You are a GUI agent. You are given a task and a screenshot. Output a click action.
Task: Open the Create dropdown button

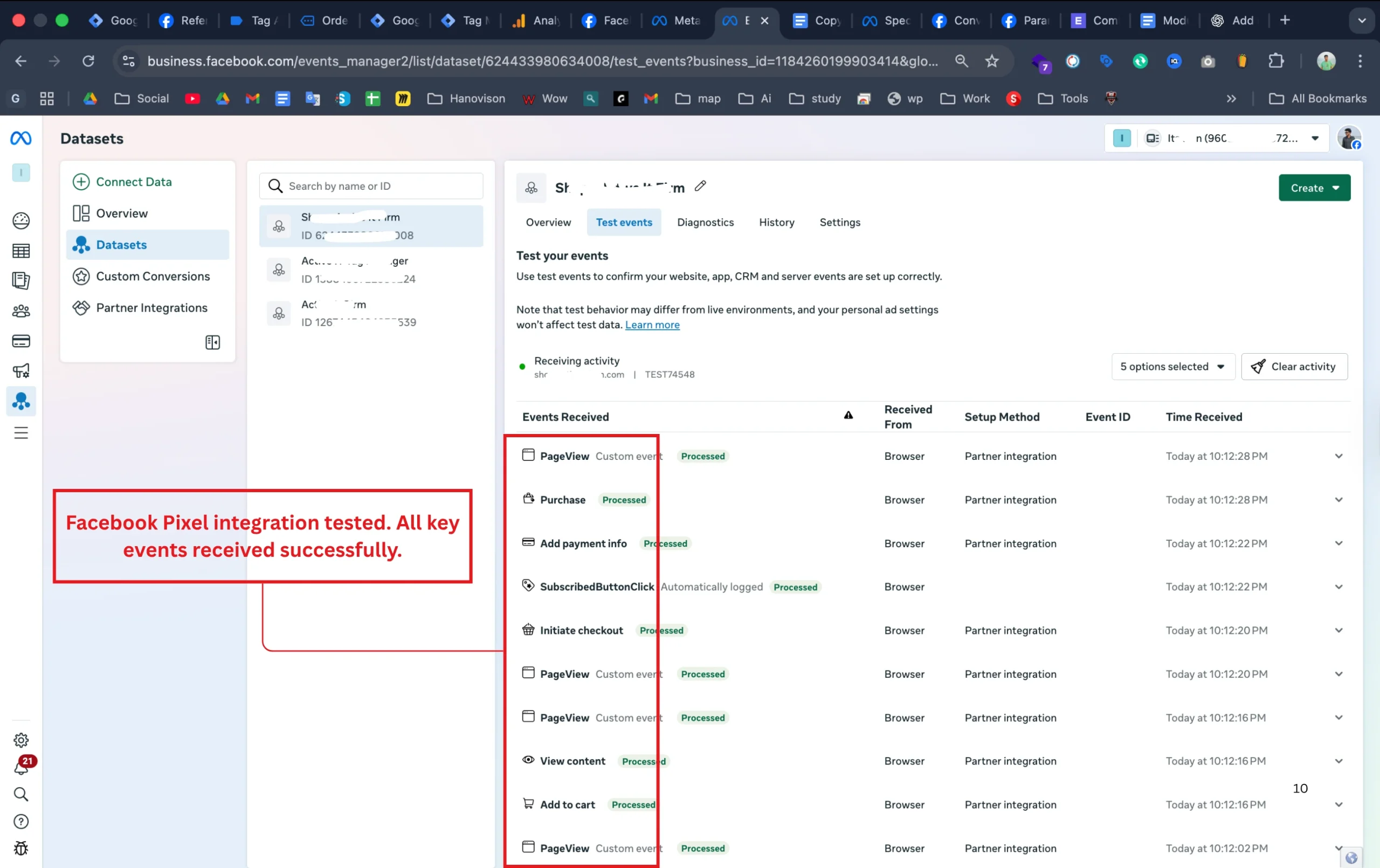[x=1314, y=188]
